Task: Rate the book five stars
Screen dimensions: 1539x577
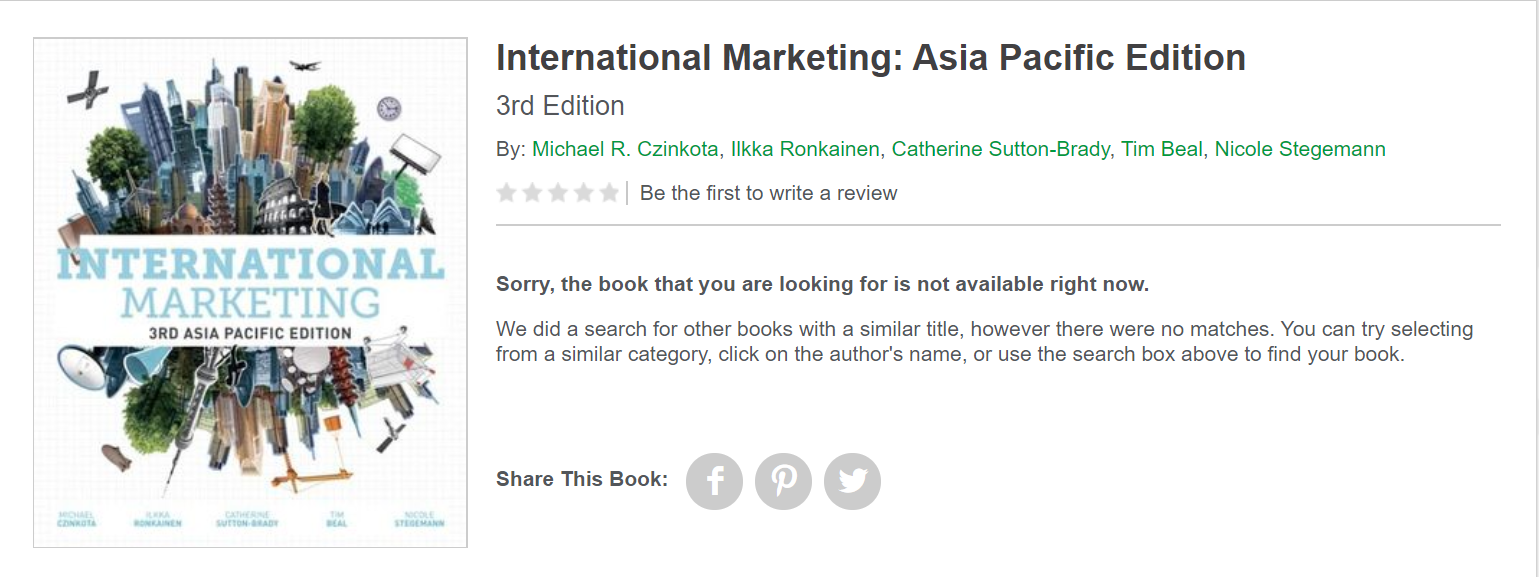Action: [609, 193]
